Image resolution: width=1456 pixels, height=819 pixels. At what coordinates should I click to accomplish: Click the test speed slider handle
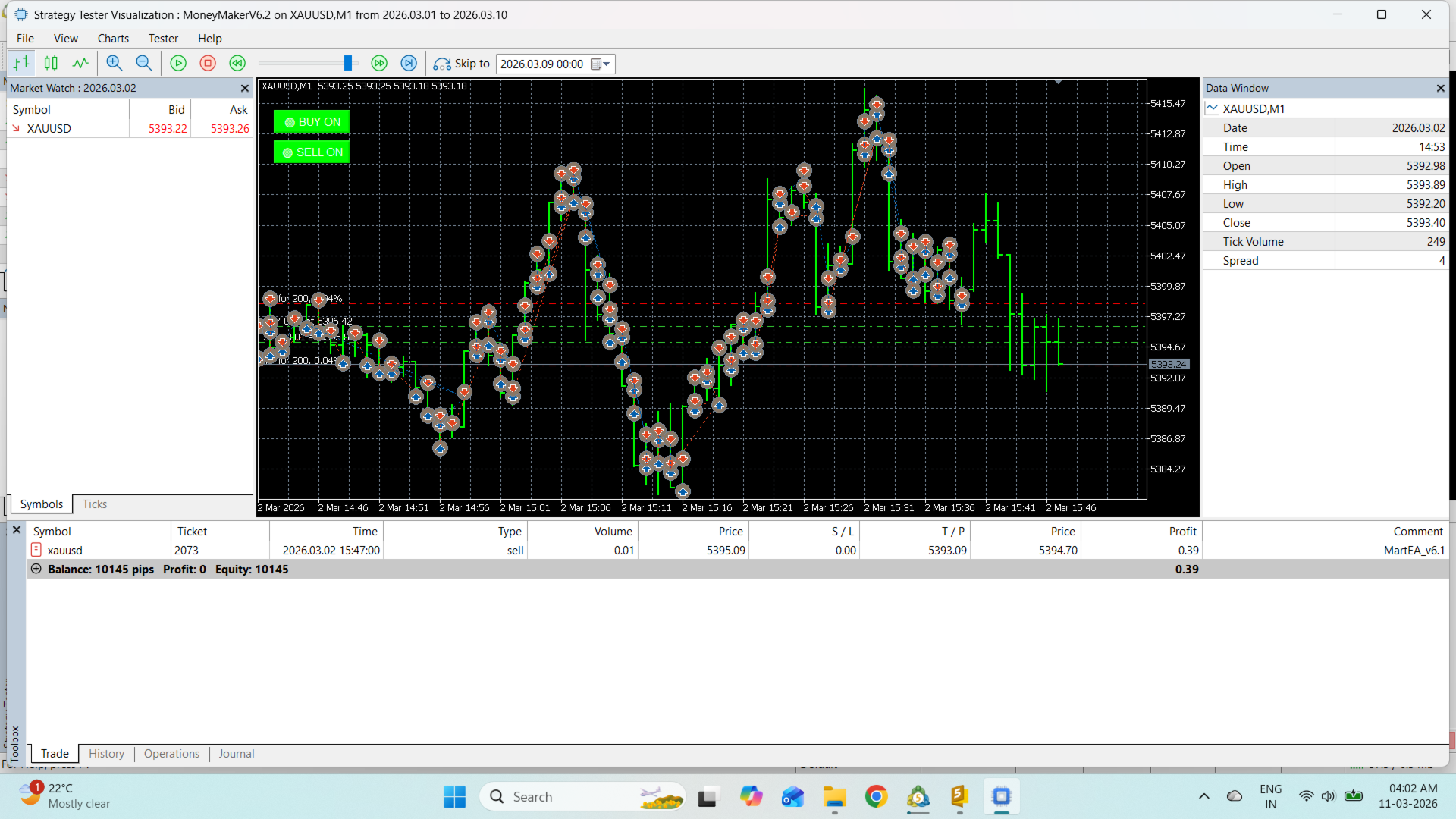click(347, 64)
